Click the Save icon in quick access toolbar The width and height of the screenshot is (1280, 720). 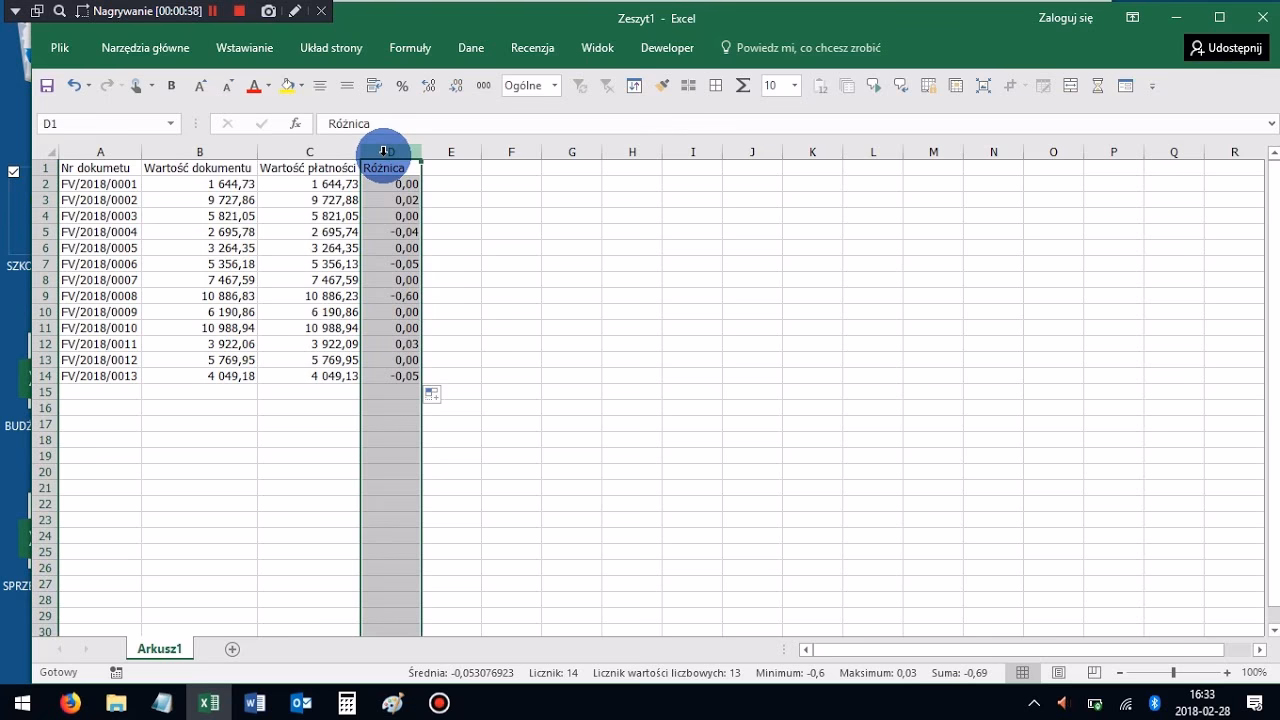click(47, 86)
